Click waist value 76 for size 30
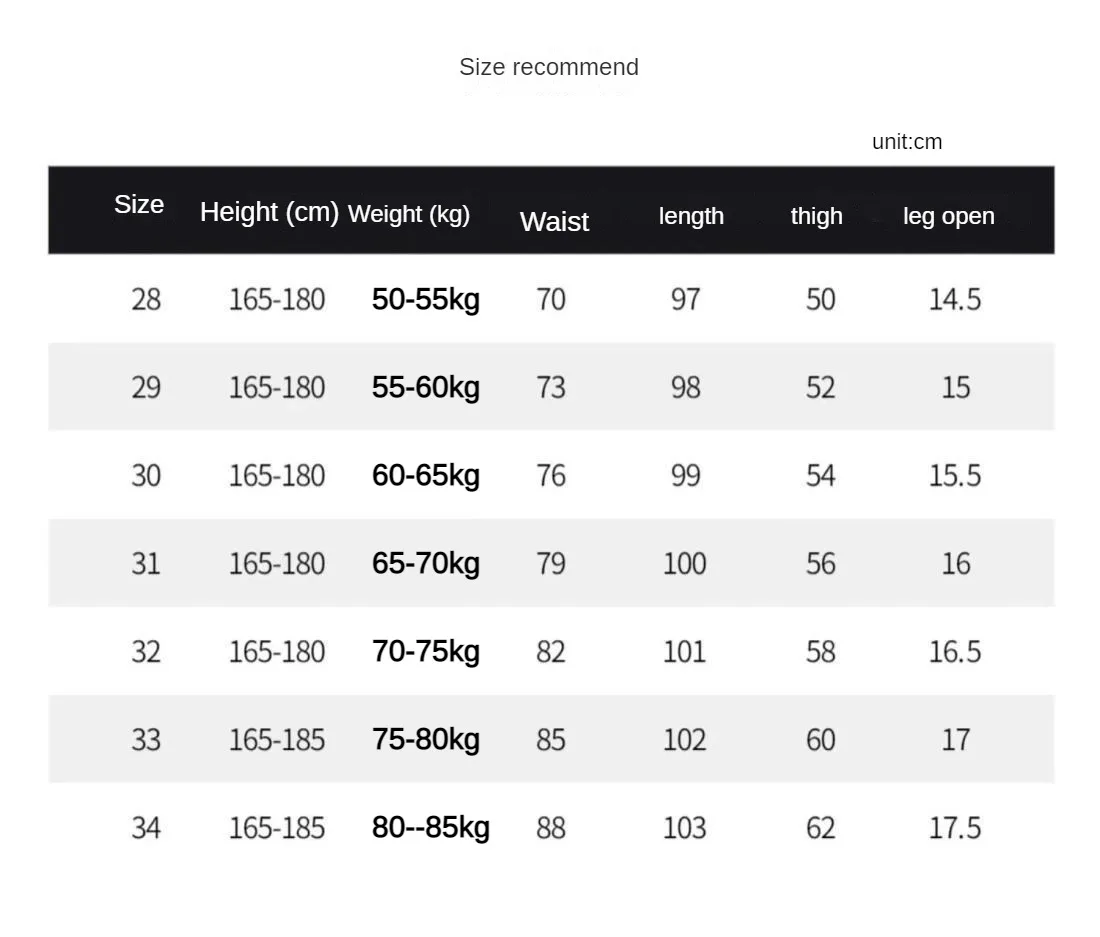Image resolution: width=1100 pixels, height=937 pixels. (x=551, y=476)
